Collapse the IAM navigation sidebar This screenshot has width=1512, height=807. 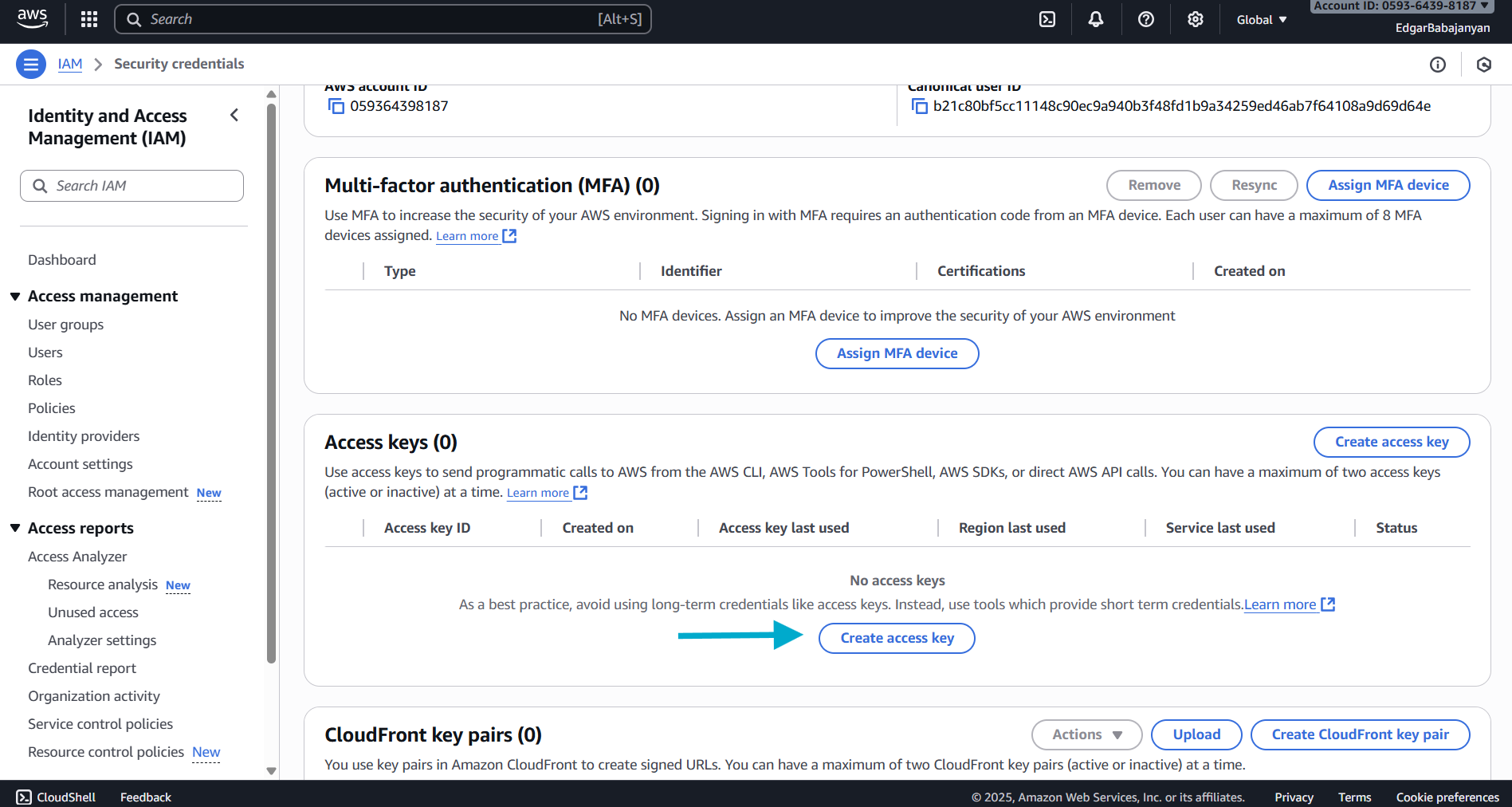click(234, 115)
